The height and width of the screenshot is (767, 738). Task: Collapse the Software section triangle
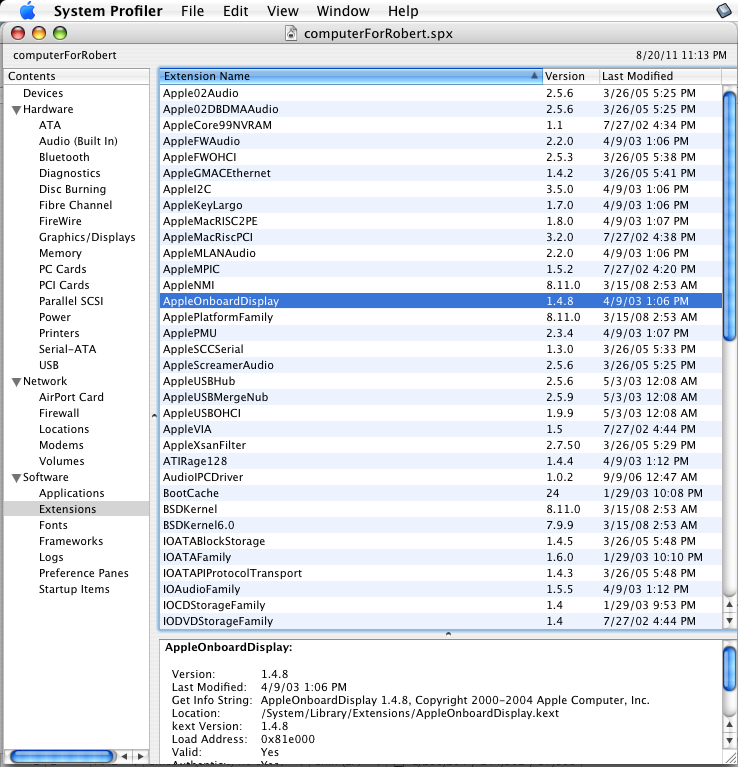(16, 478)
